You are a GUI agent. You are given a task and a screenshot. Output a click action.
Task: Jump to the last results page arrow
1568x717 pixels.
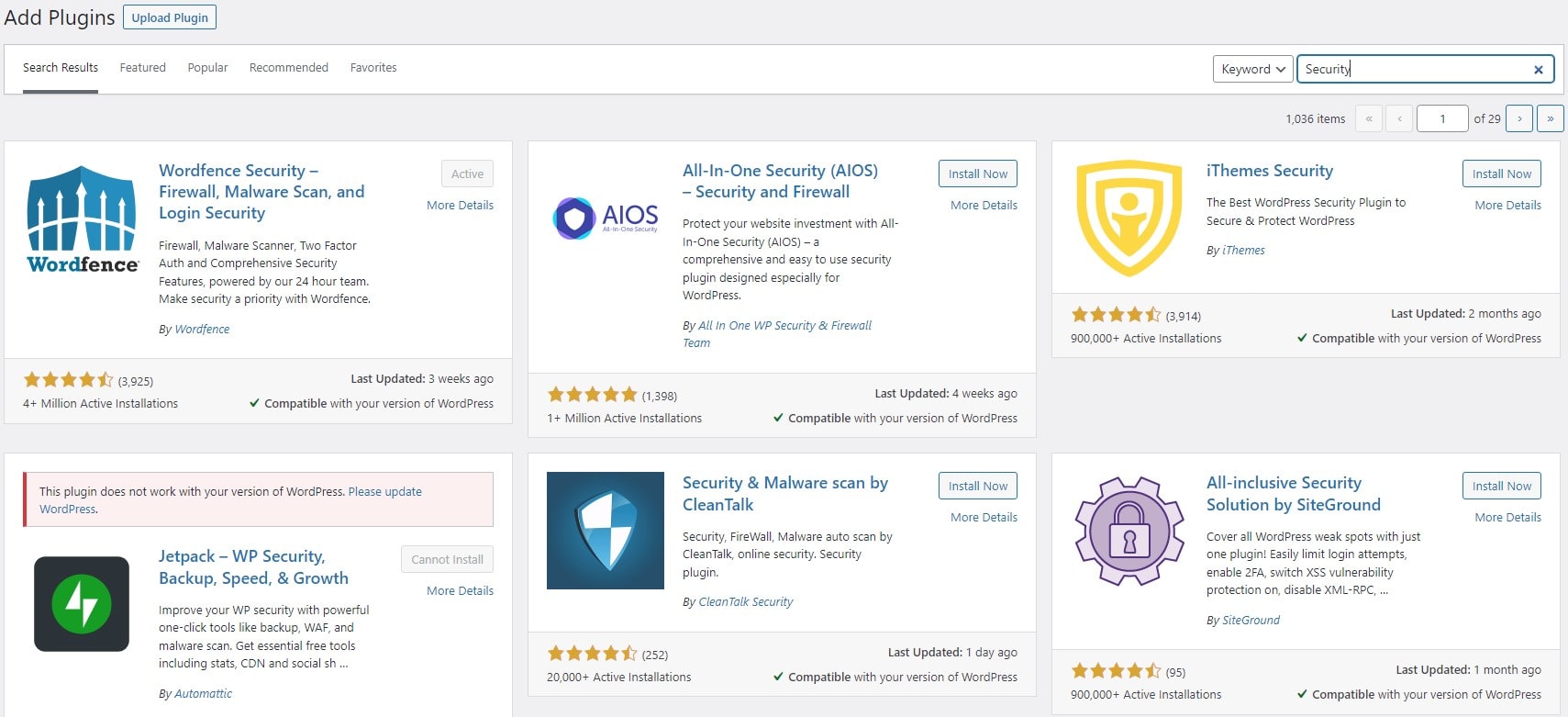[x=1551, y=118]
